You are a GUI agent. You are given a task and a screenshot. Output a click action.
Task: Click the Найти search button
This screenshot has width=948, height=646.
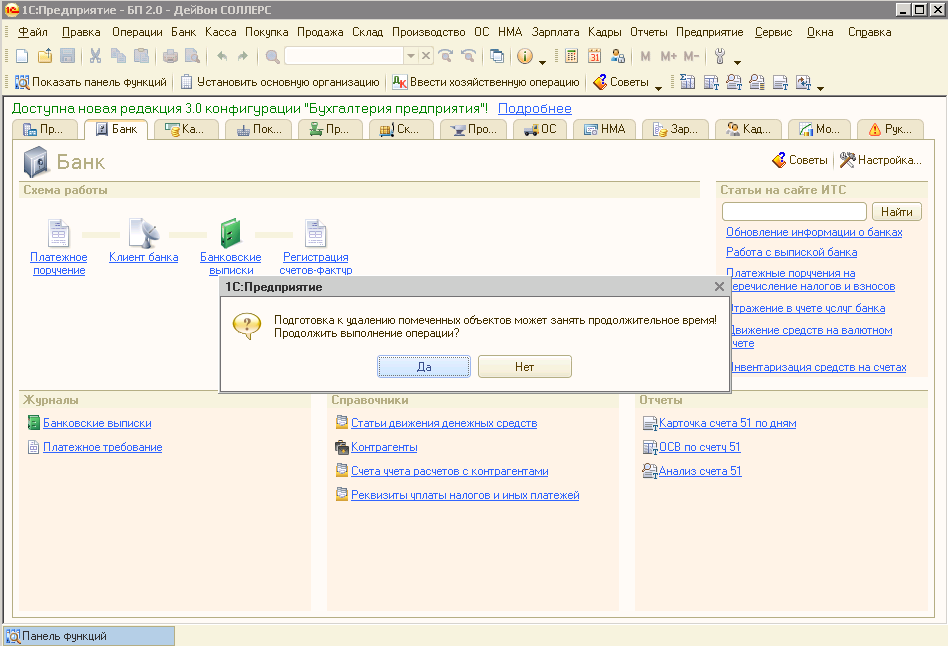click(x=897, y=212)
